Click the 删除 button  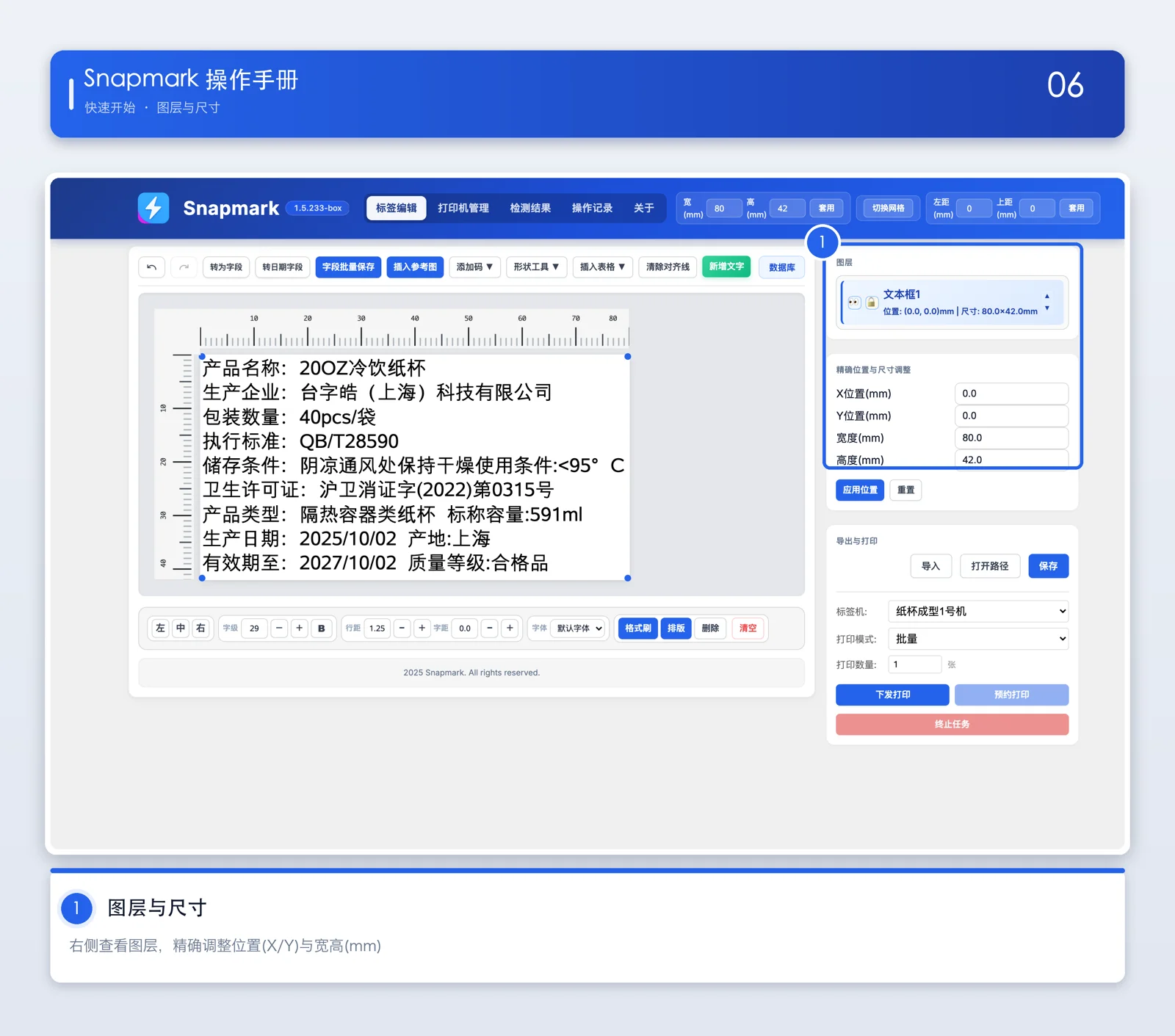pyautogui.click(x=710, y=629)
